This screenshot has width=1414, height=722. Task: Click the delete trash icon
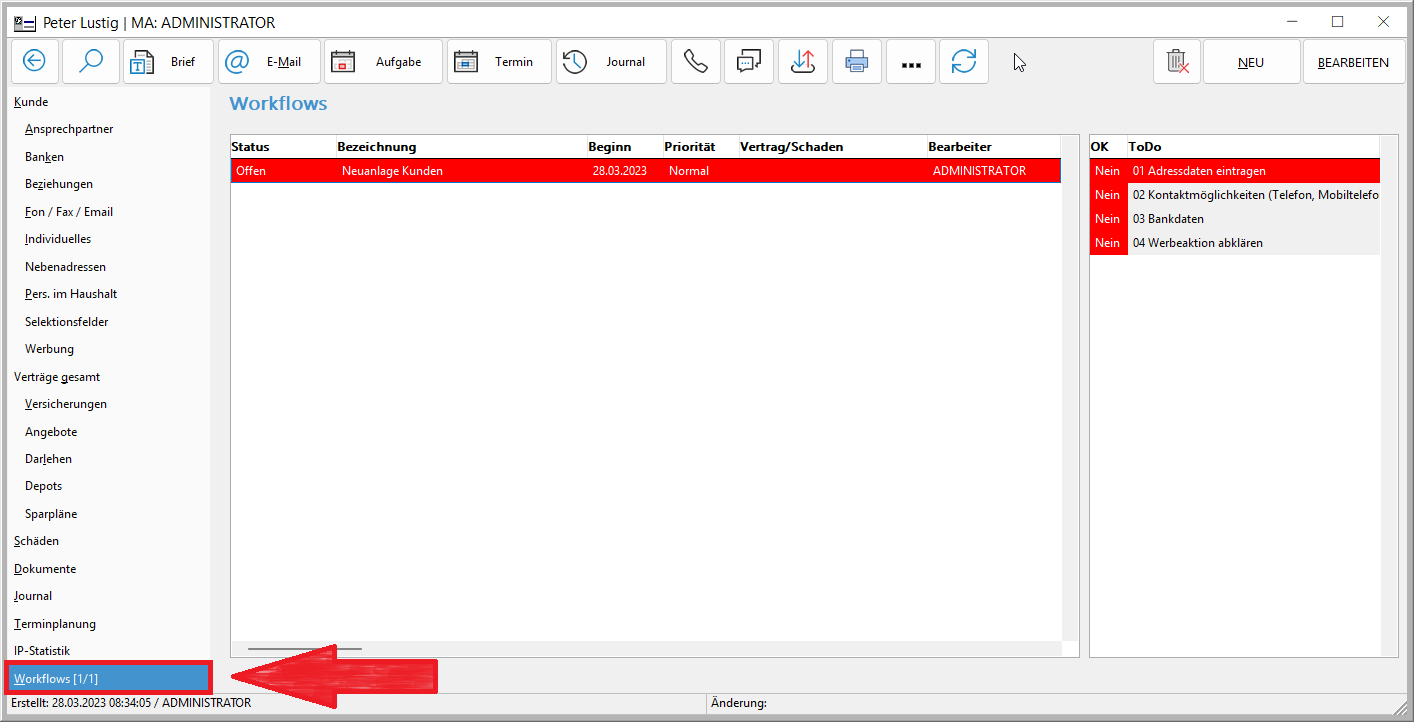(1177, 62)
